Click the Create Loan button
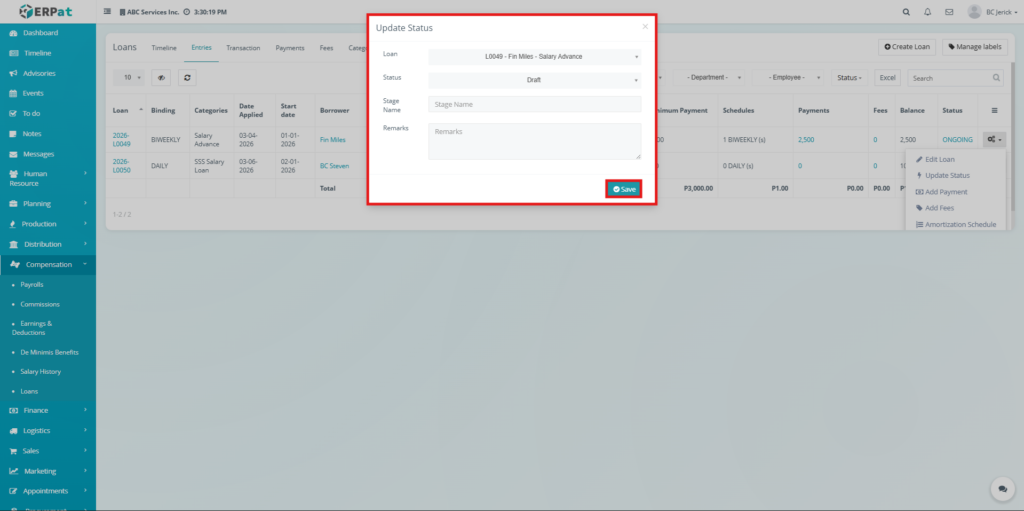This screenshot has width=1024, height=511. point(907,47)
